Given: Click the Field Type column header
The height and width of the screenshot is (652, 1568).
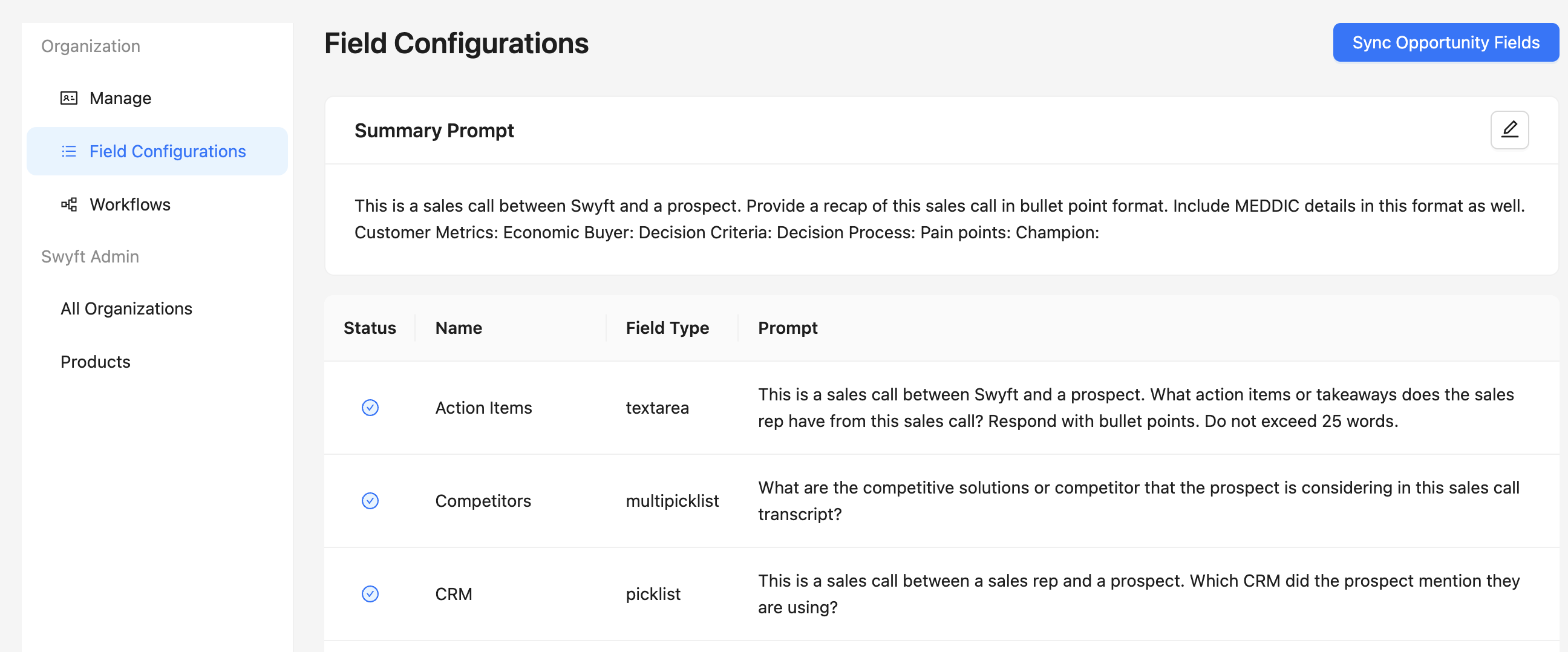Looking at the screenshot, I should (x=667, y=328).
